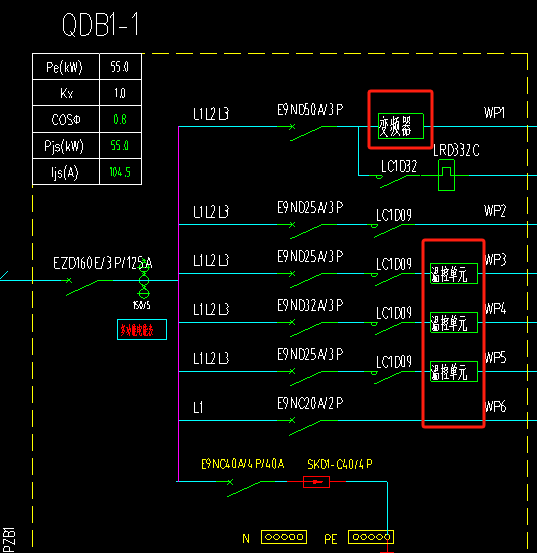
Task: Select the WP2 row E9ND25A/3P label
Action: pos(310,207)
